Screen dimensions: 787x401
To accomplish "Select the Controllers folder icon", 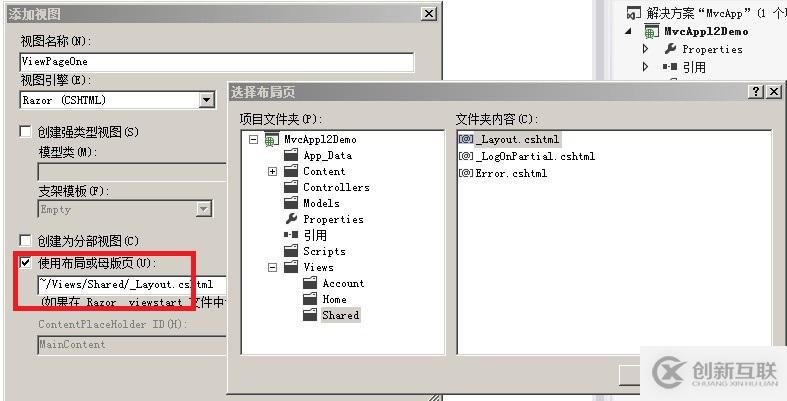I will [x=291, y=187].
